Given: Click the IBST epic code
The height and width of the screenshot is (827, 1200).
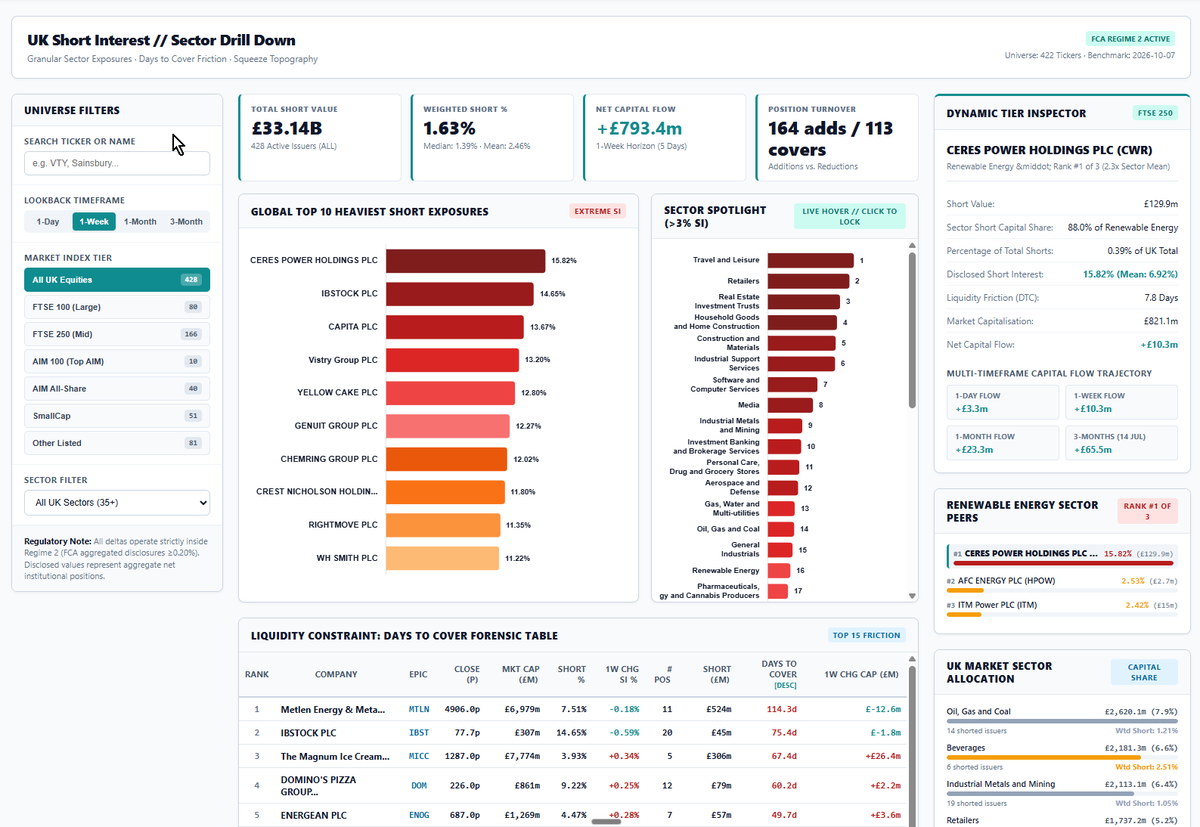Looking at the screenshot, I should tap(419, 733).
